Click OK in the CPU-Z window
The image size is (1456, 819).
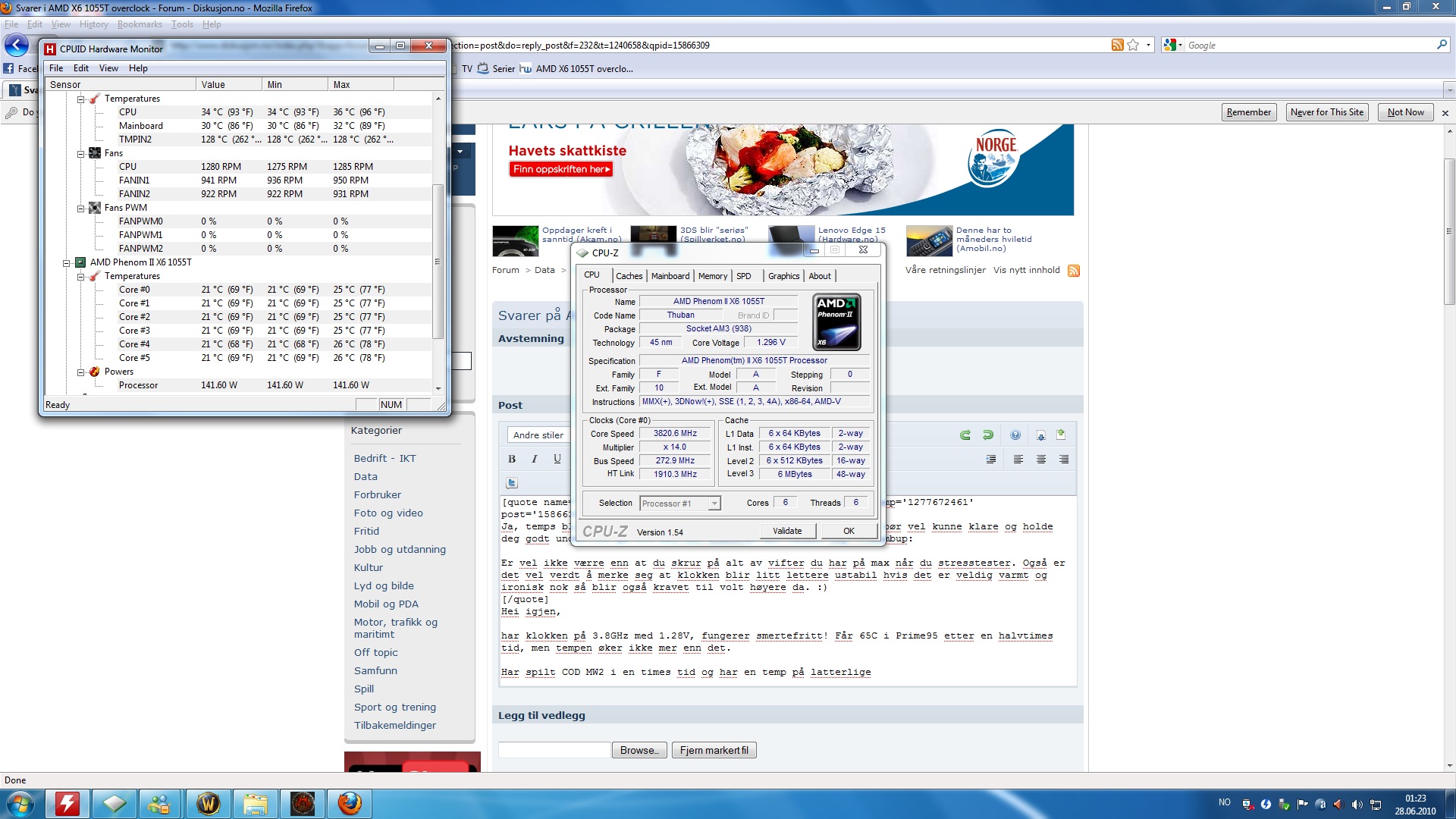[x=849, y=531]
